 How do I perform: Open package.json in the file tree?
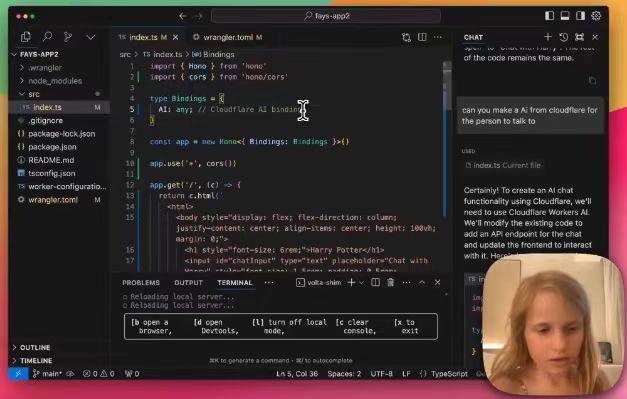pos(52,147)
